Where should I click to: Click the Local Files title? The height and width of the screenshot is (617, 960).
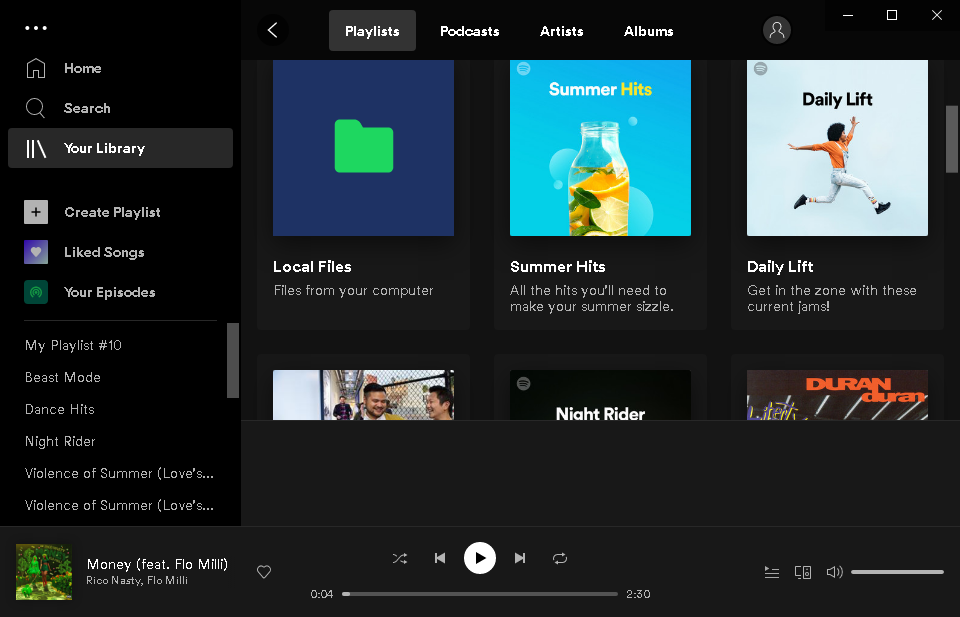coord(312,267)
